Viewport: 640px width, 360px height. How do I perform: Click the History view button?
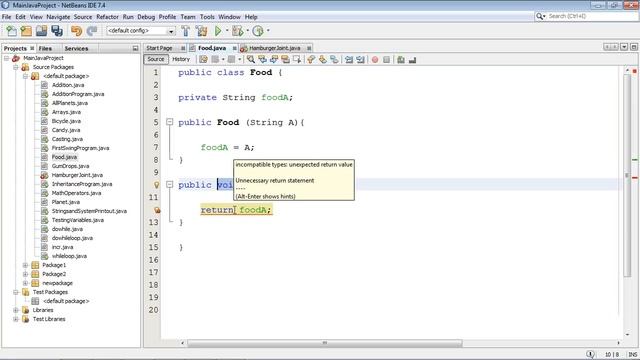pos(181,60)
